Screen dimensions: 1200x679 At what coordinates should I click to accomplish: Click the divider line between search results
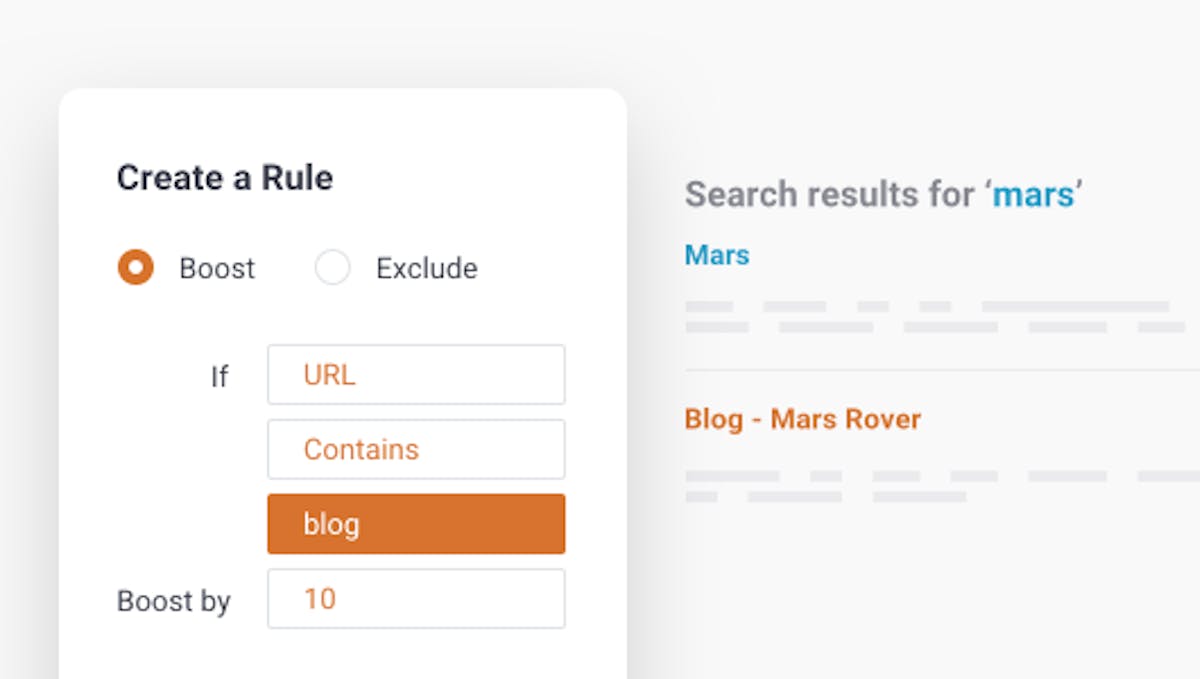(942, 370)
